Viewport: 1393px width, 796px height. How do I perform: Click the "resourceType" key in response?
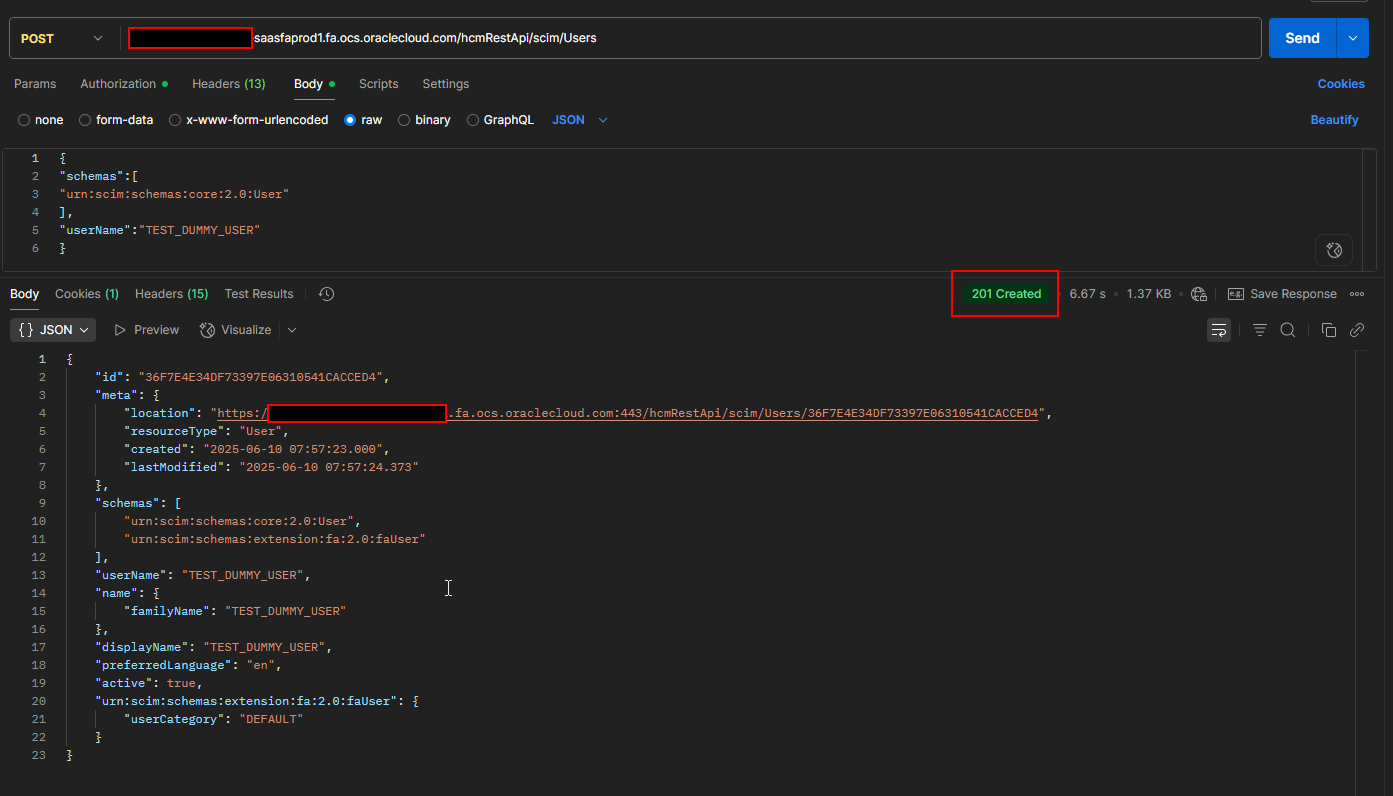[175, 431]
